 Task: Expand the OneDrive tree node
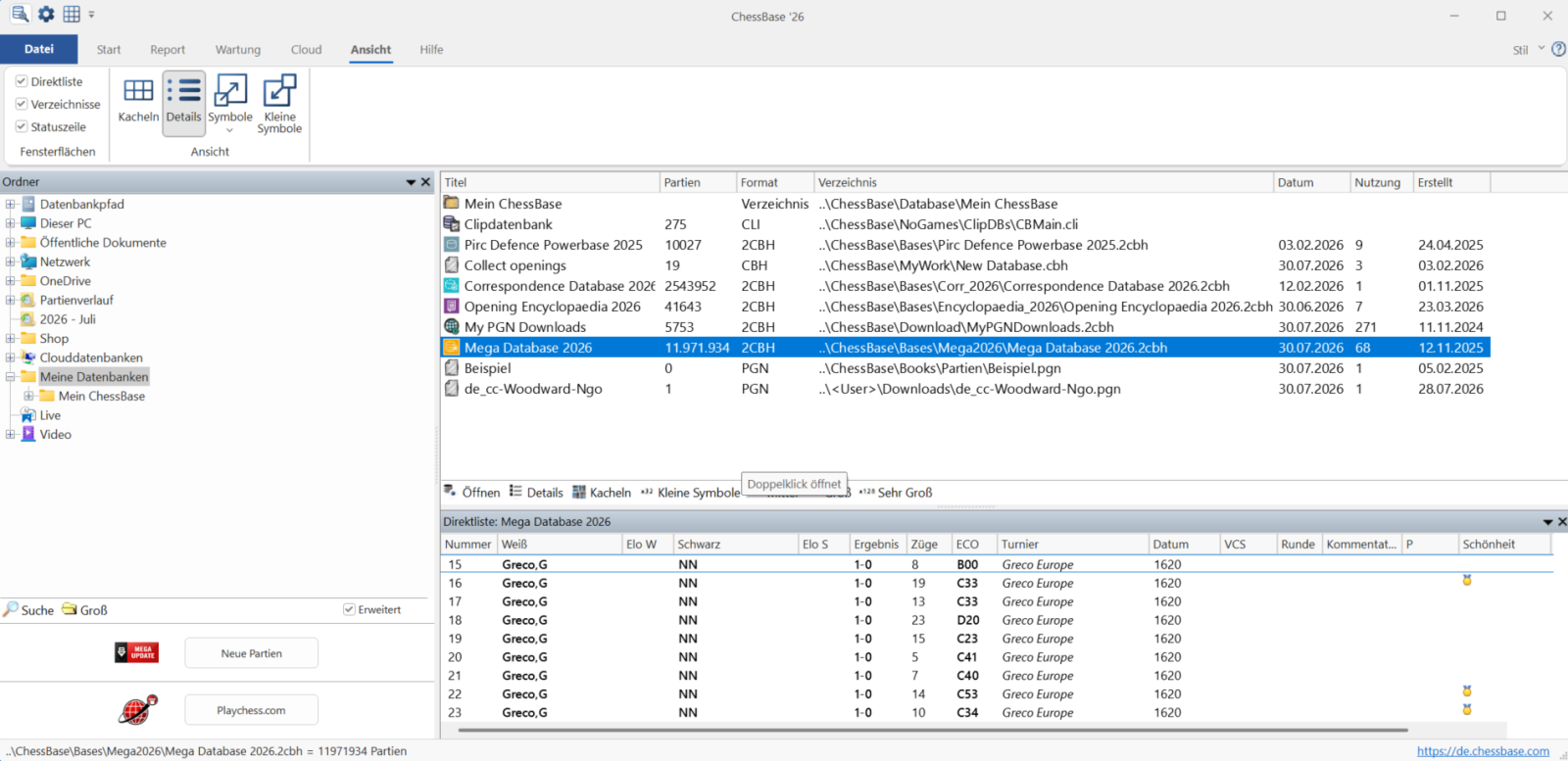[x=10, y=281]
